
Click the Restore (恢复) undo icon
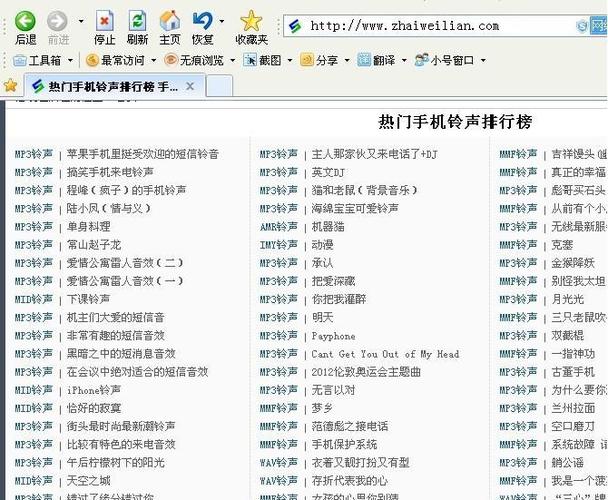[x=201, y=20]
